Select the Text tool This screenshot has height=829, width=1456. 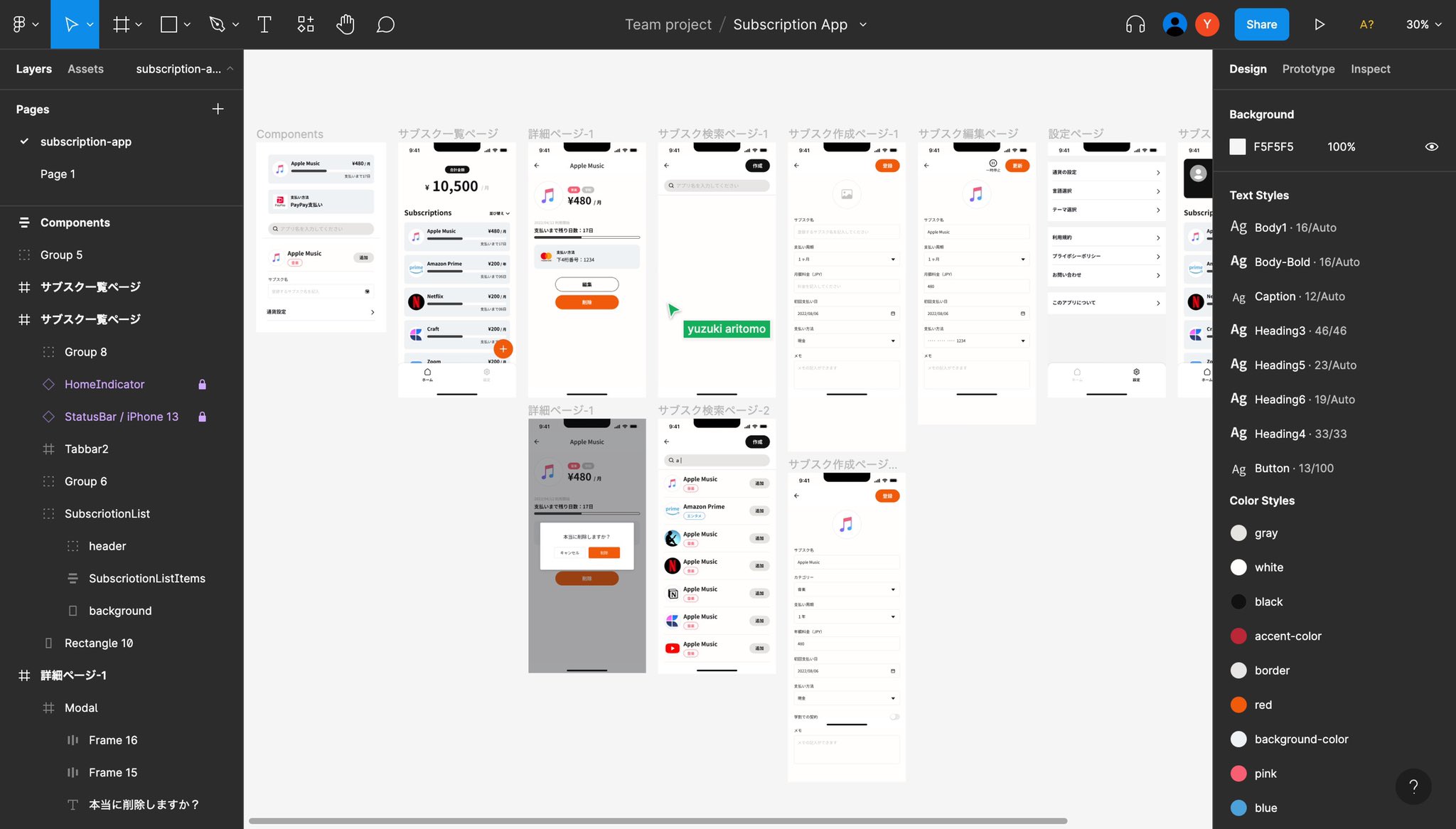pos(264,25)
